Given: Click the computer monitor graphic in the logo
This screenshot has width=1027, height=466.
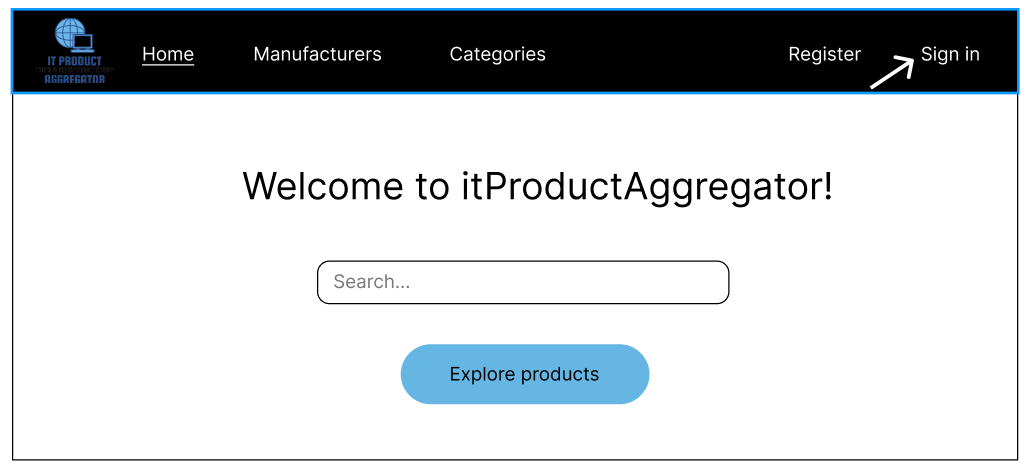Looking at the screenshot, I should point(84,42).
